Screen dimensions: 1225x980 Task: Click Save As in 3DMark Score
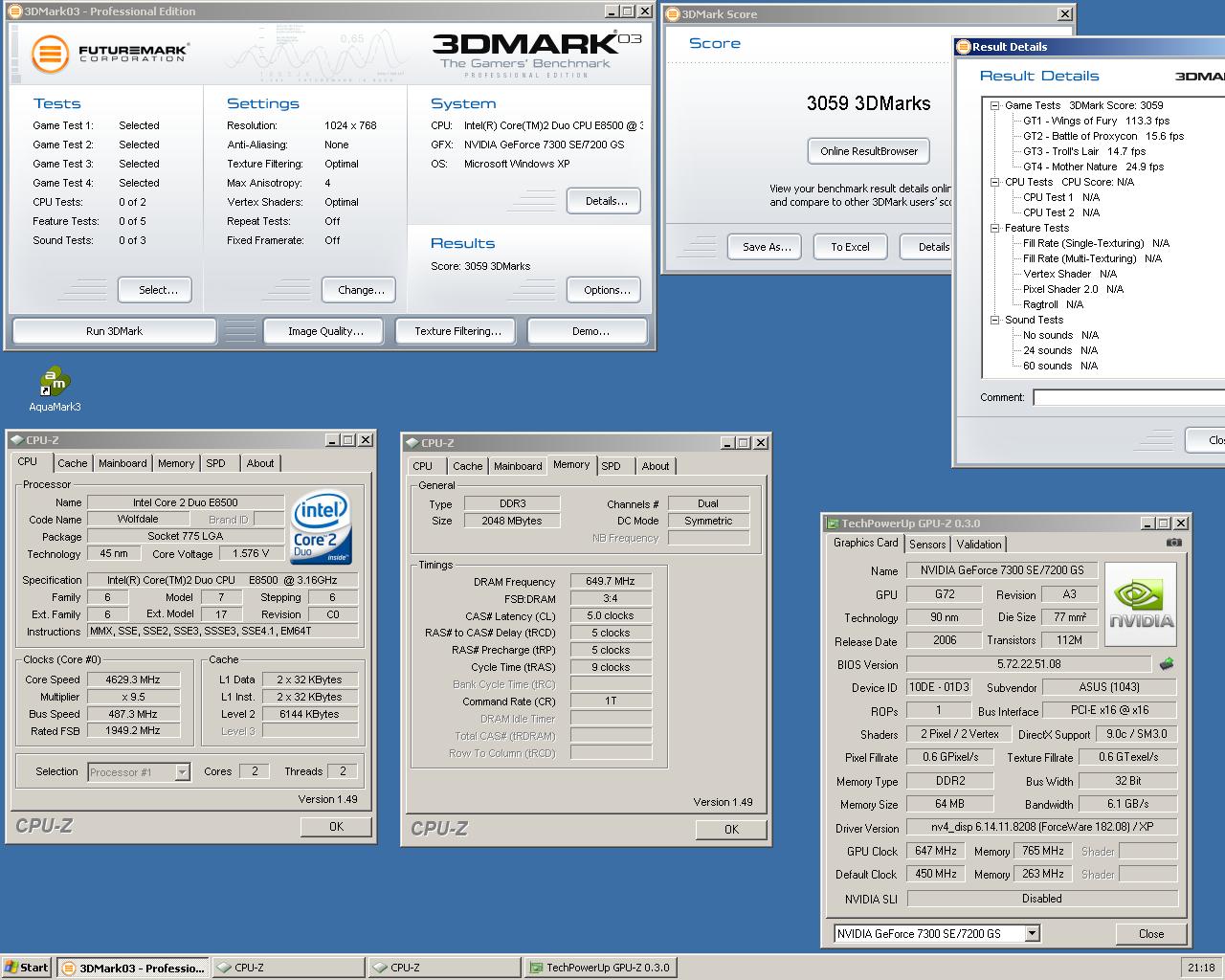767,247
